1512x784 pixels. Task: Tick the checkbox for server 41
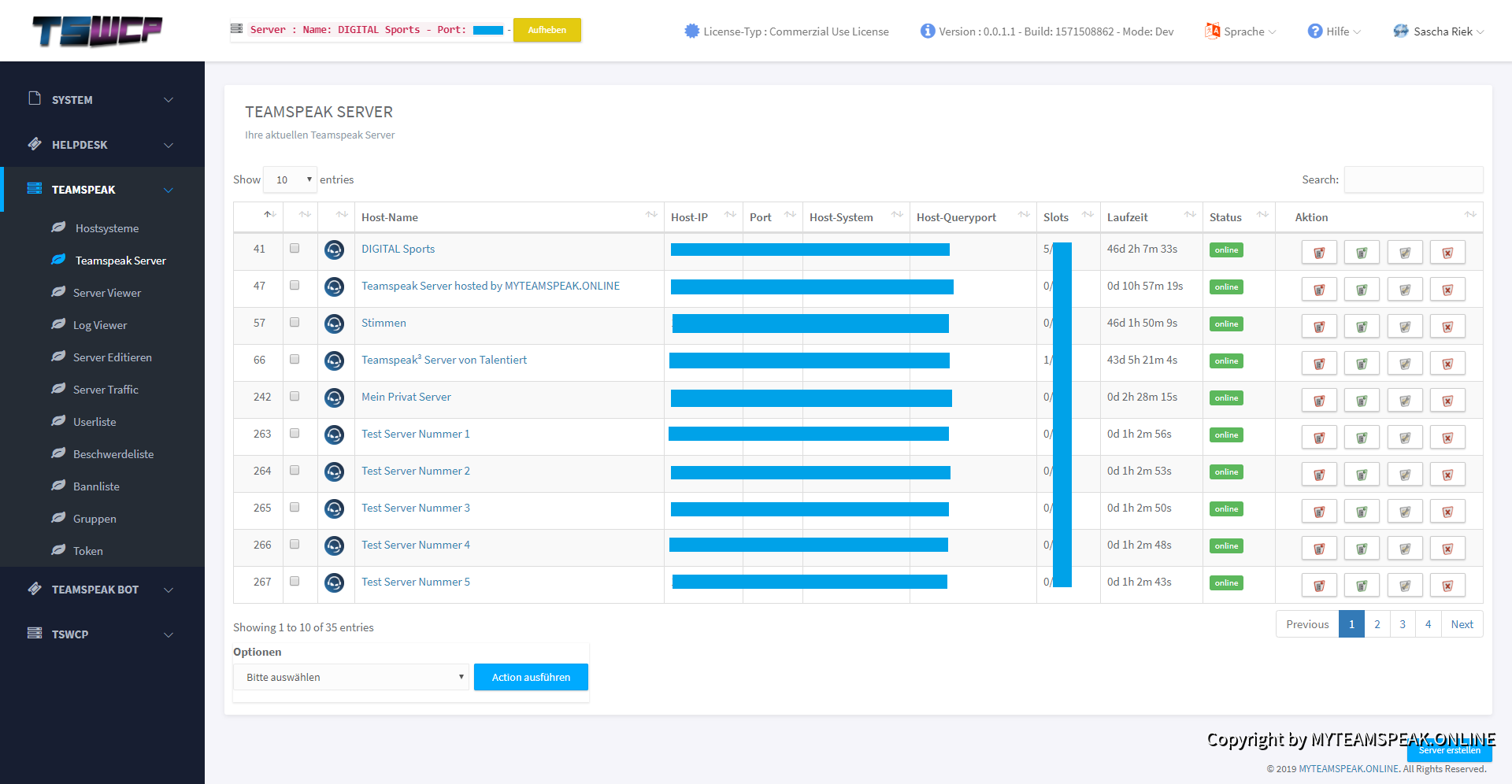[x=295, y=249]
